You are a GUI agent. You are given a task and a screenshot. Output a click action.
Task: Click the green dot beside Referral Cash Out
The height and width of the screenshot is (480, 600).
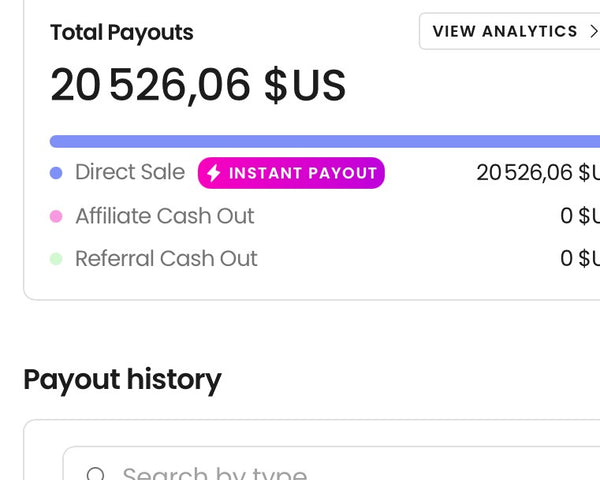click(x=56, y=259)
